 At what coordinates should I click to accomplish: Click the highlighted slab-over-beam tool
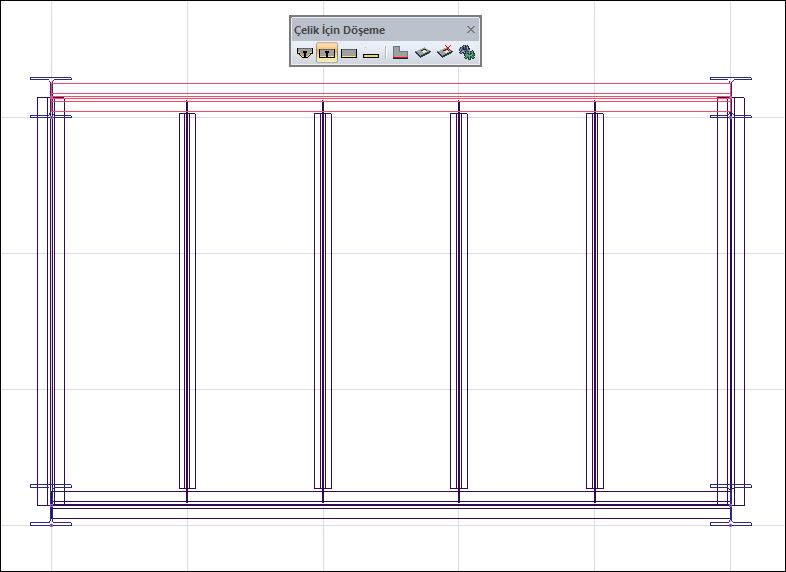(327, 53)
